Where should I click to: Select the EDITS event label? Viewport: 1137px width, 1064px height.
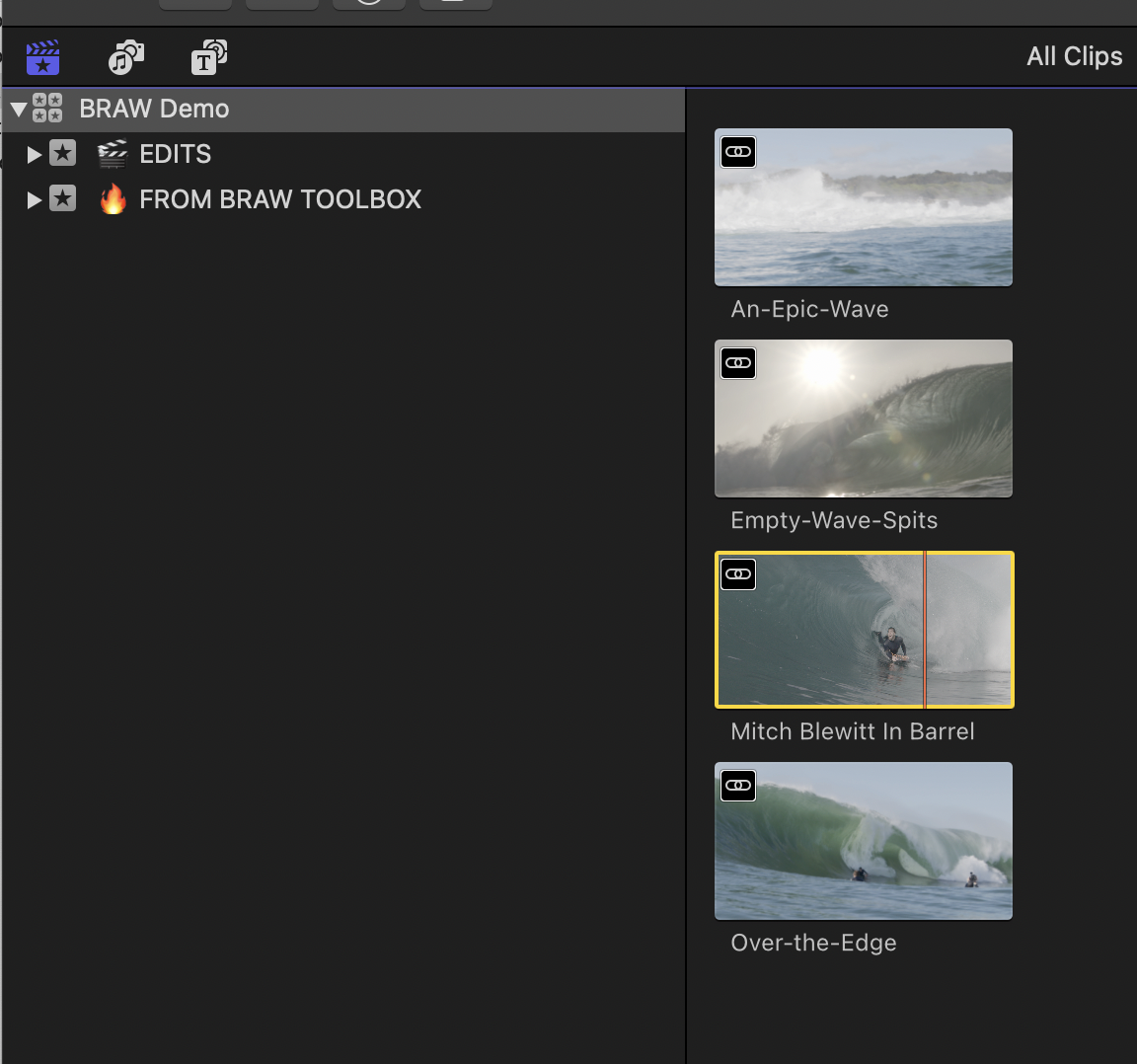point(176,155)
